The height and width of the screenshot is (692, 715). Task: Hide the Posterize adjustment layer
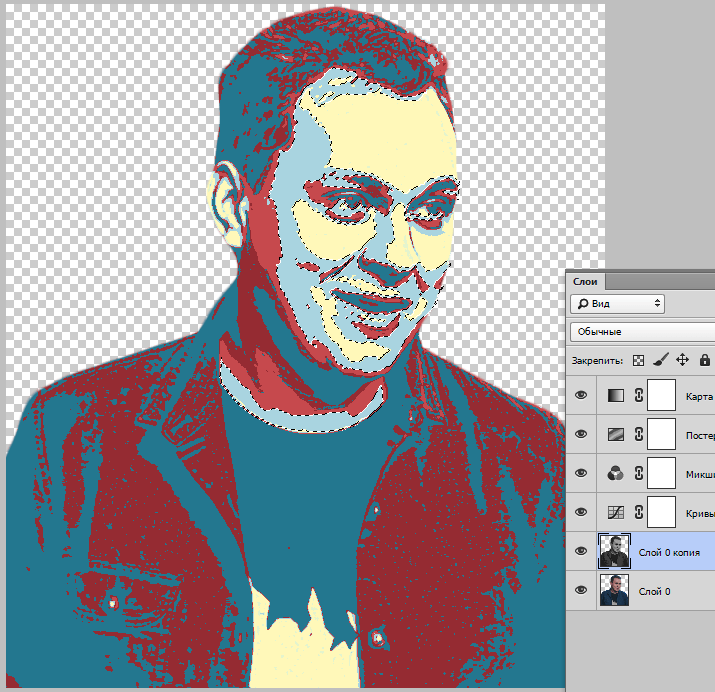[581, 434]
